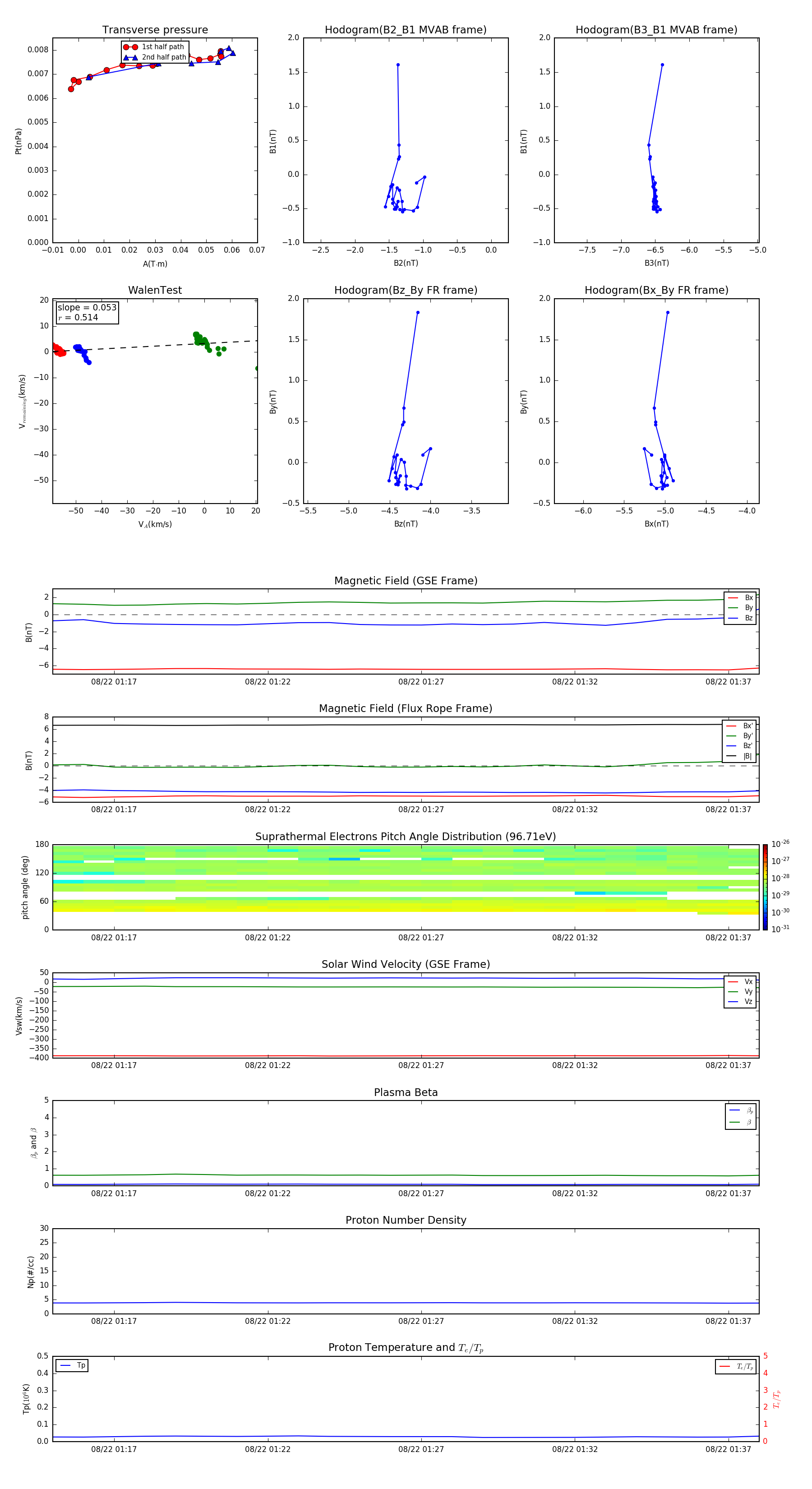Click the pitch angle colorbar scale
Image resolution: width=812 pixels, height=1489 pixels.
(x=765, y=887)
